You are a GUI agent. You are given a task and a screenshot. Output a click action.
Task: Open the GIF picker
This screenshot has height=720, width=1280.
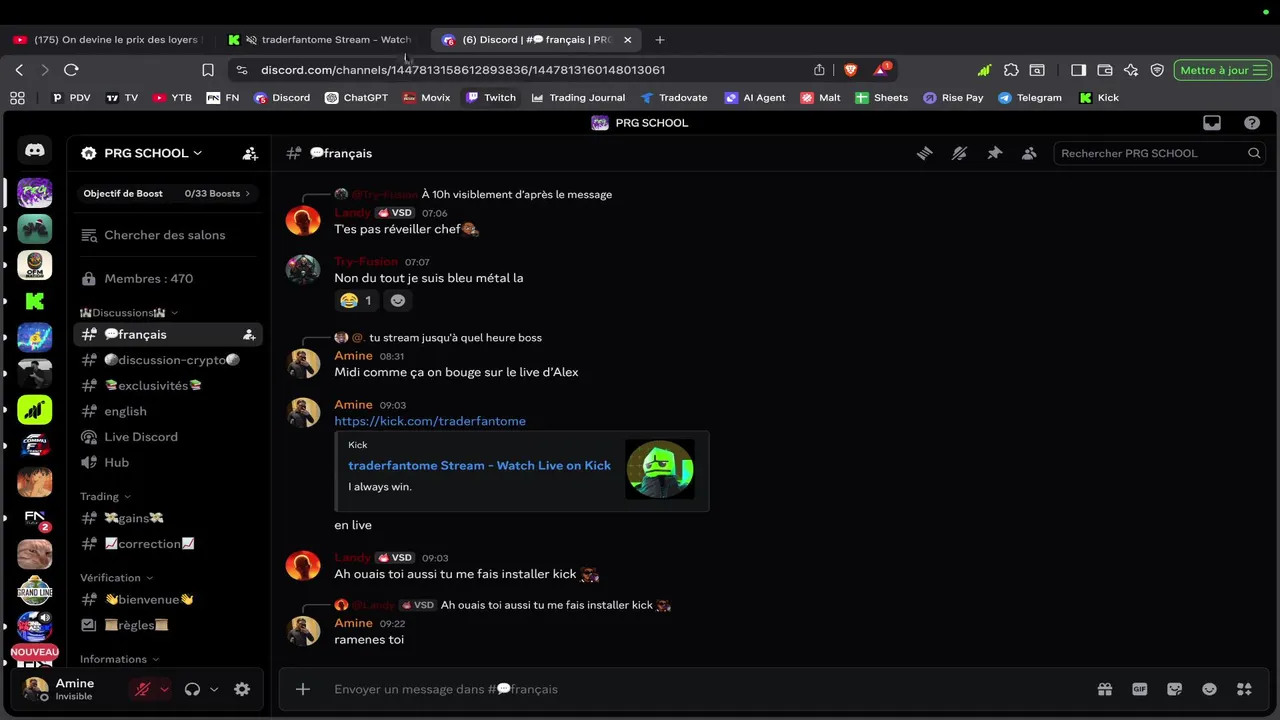click(x=1139, y=689)
